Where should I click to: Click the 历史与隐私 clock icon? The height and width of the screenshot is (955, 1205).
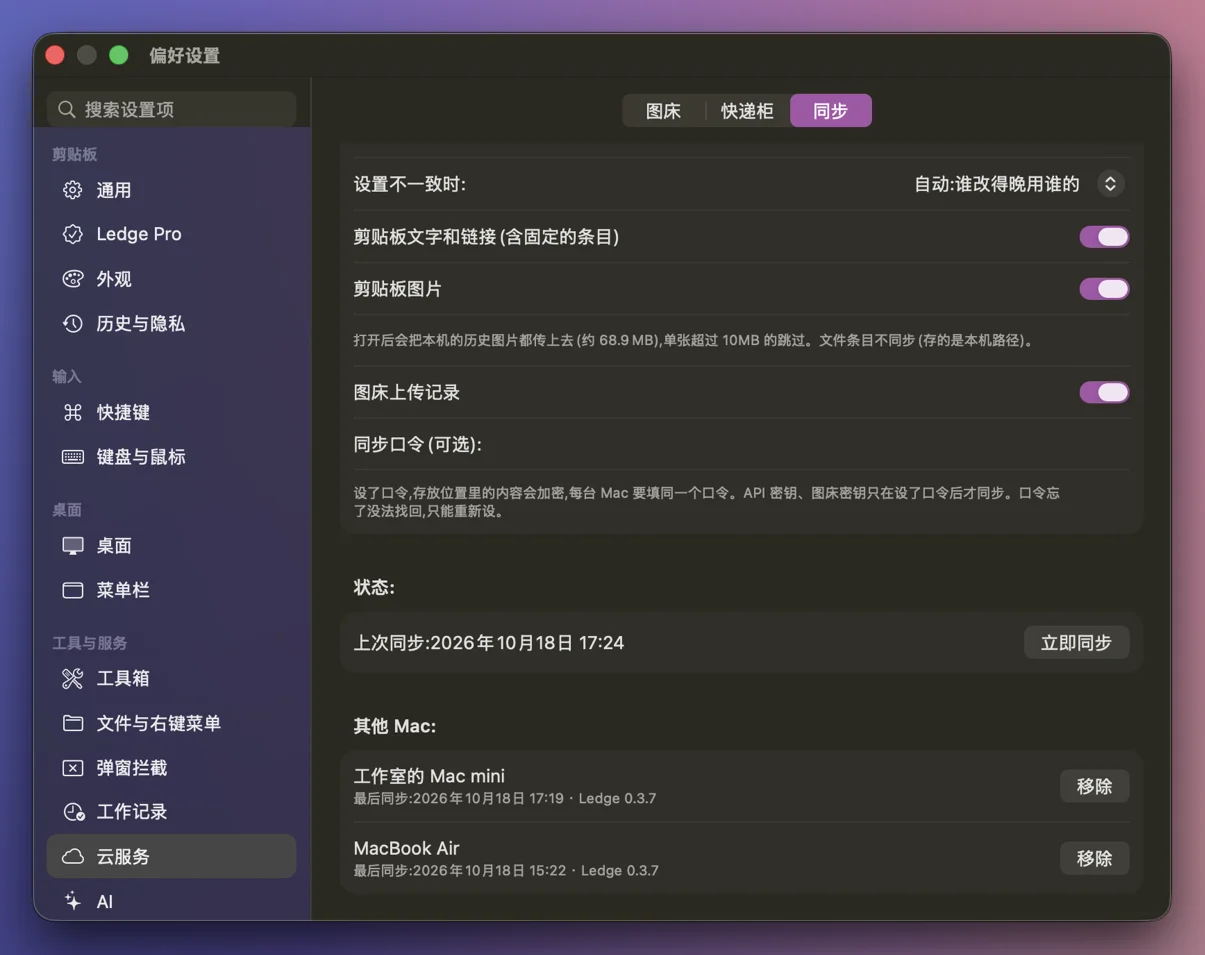[x=73, y=323]
